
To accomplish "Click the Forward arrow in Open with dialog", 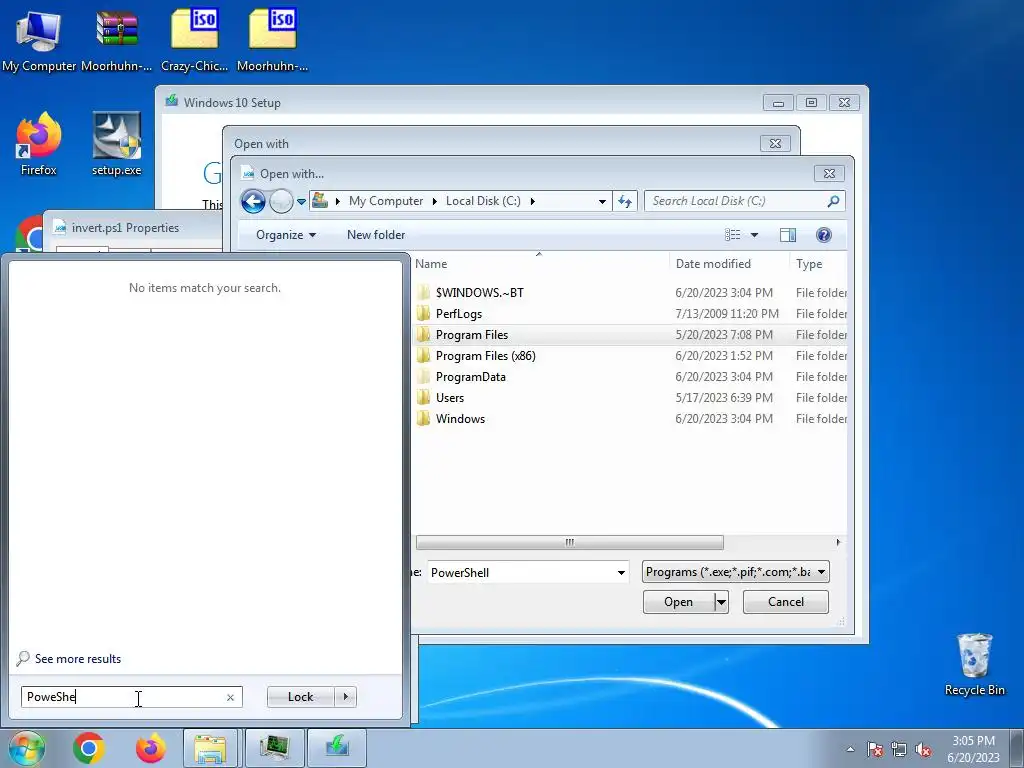I will pos(281,201).
